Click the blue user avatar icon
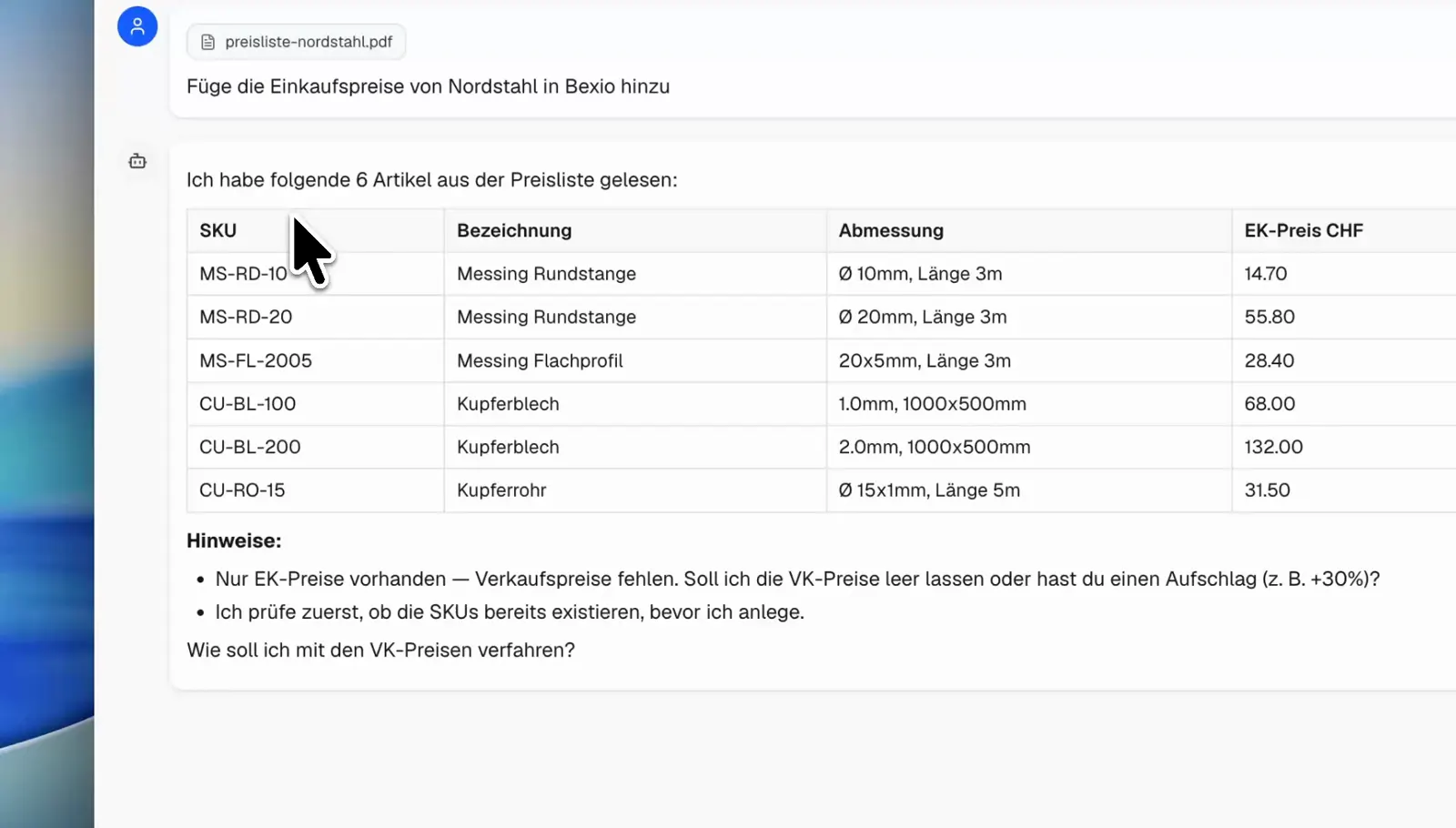Image resolution: width=1456 pixels, height=828 pixels. 137,26
